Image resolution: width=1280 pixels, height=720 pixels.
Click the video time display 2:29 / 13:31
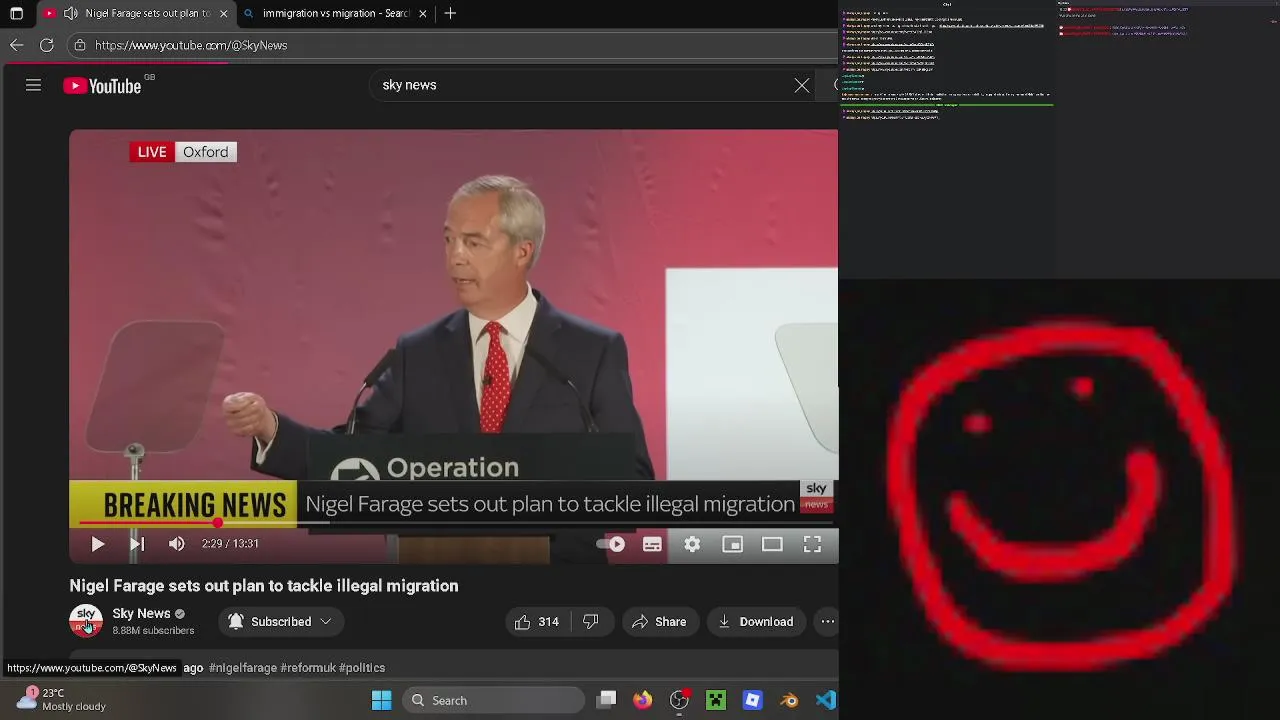tap(230, 544)
